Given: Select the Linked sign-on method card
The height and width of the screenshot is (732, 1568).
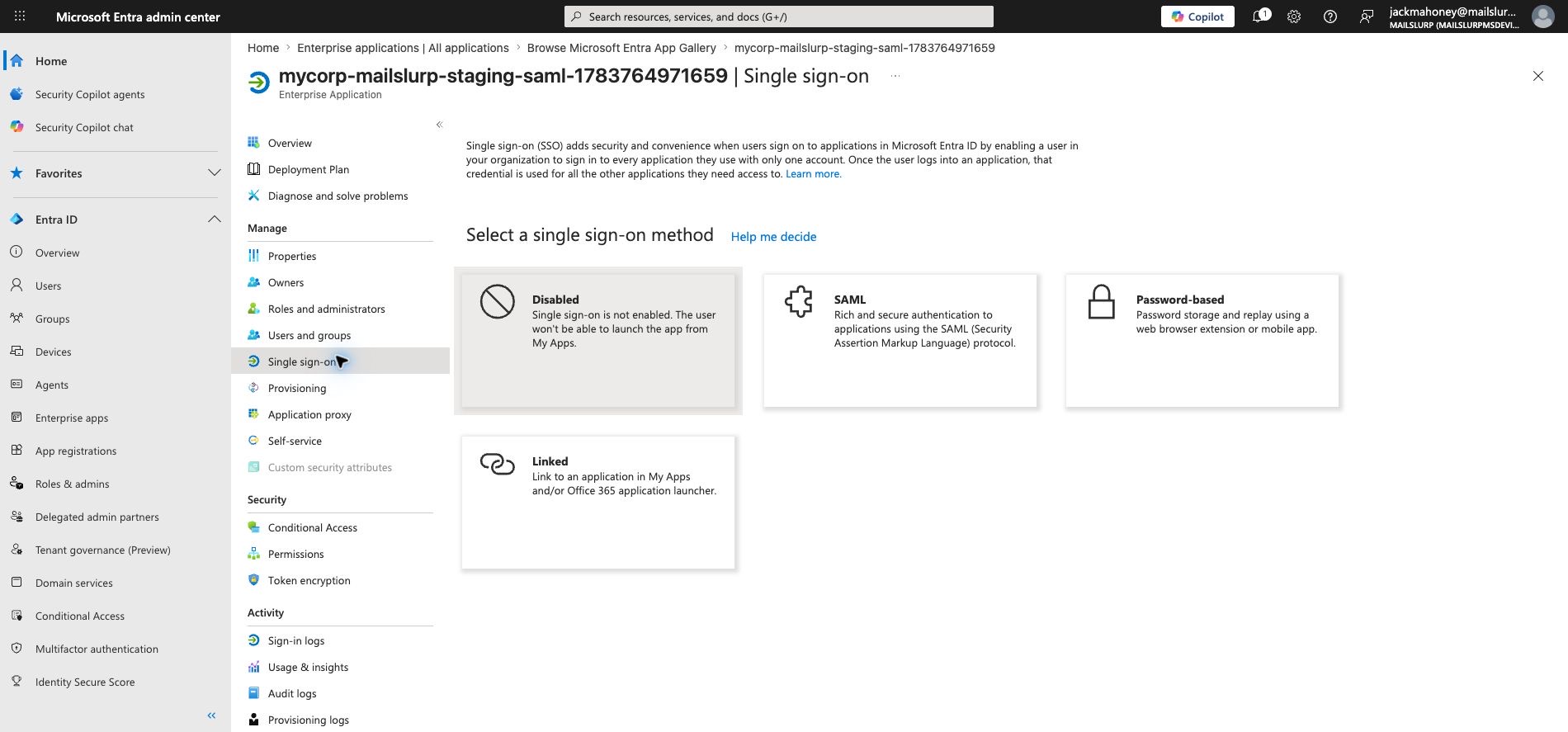Looking at the screenshot, I should [598, 503].
